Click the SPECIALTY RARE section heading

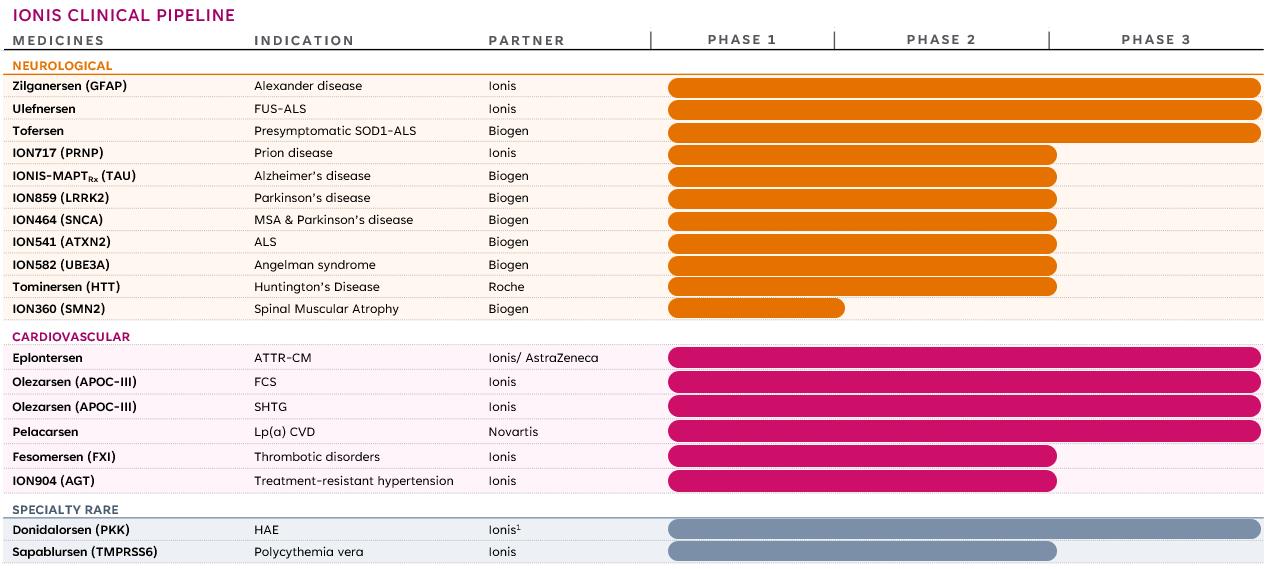click(x=65, y=510)
